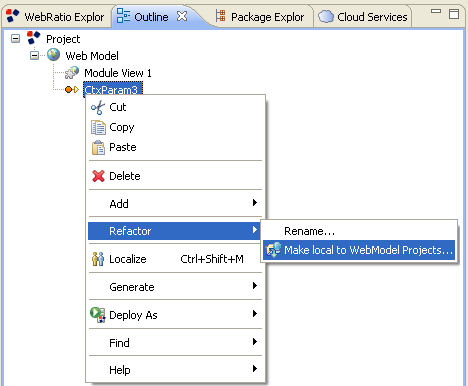Choose Localize from the context menu
This screenshot has width=468, height=386.
point(175,259)
